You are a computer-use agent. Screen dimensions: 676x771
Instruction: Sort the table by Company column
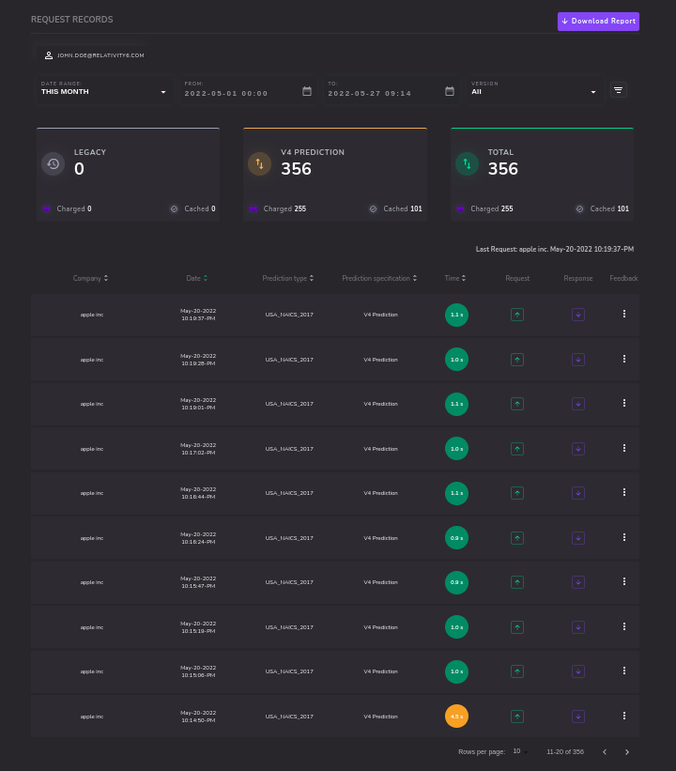pyautogui.click(x=90, y=278)
